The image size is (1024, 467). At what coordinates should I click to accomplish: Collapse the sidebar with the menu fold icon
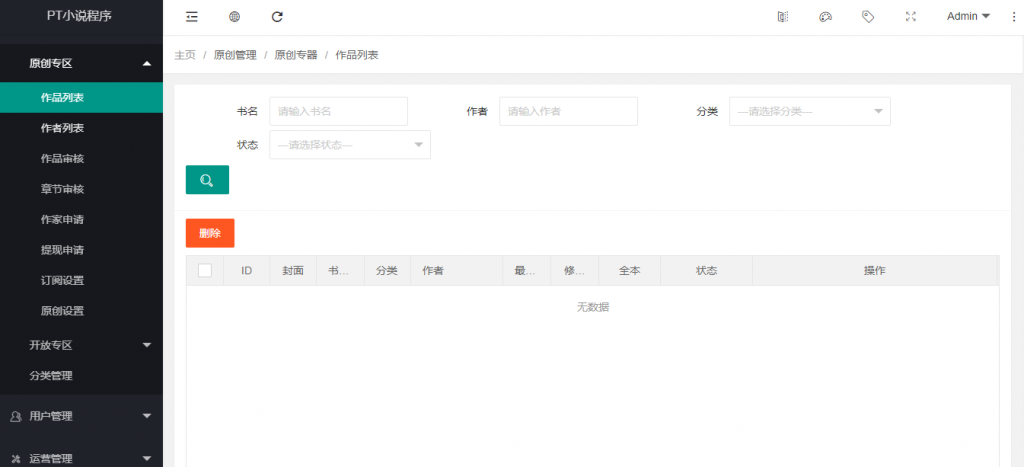192,16
